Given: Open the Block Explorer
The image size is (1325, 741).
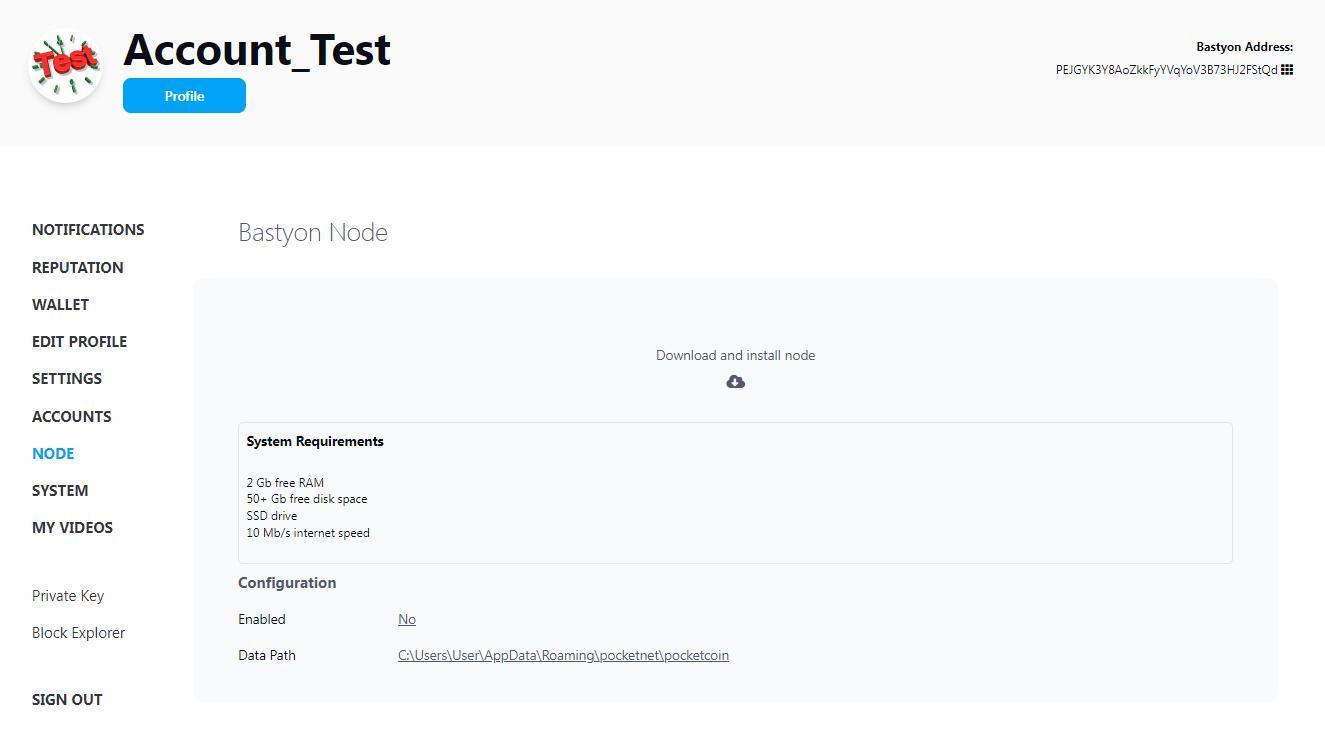Looking at the screenshot, I should [x=78, y=632].
